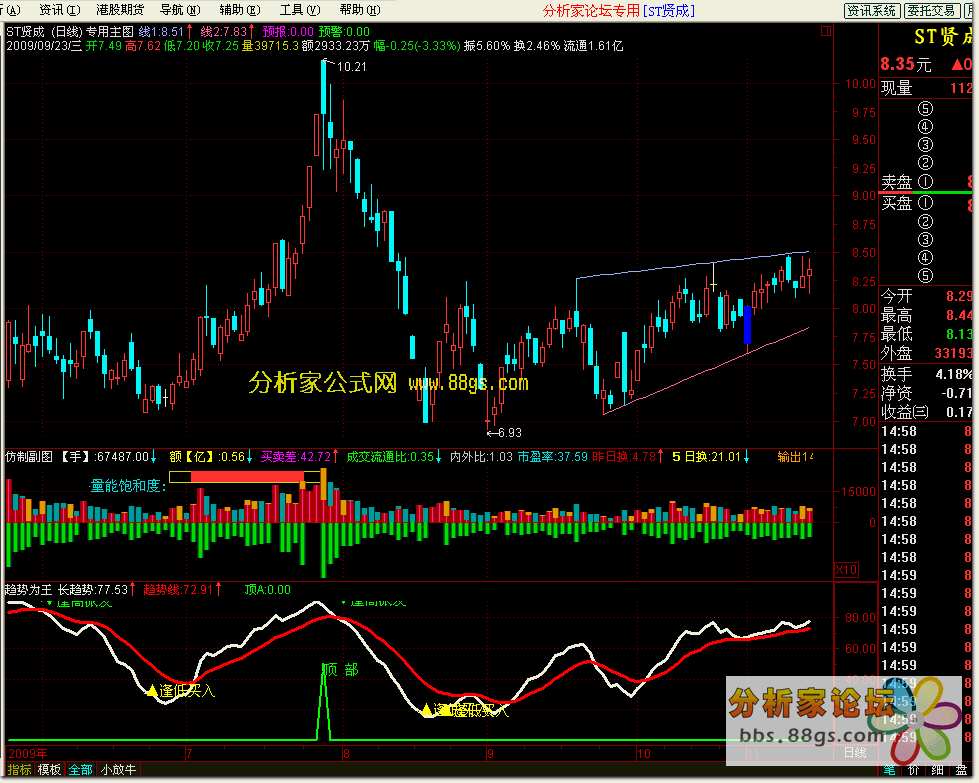Open the 港股期货 menu

[120, 10]
